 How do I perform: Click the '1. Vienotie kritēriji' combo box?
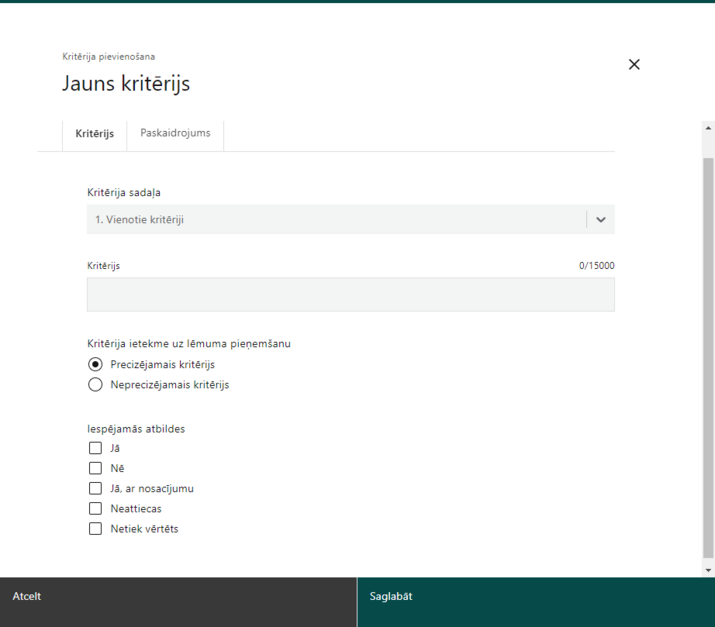coord(350,220)
